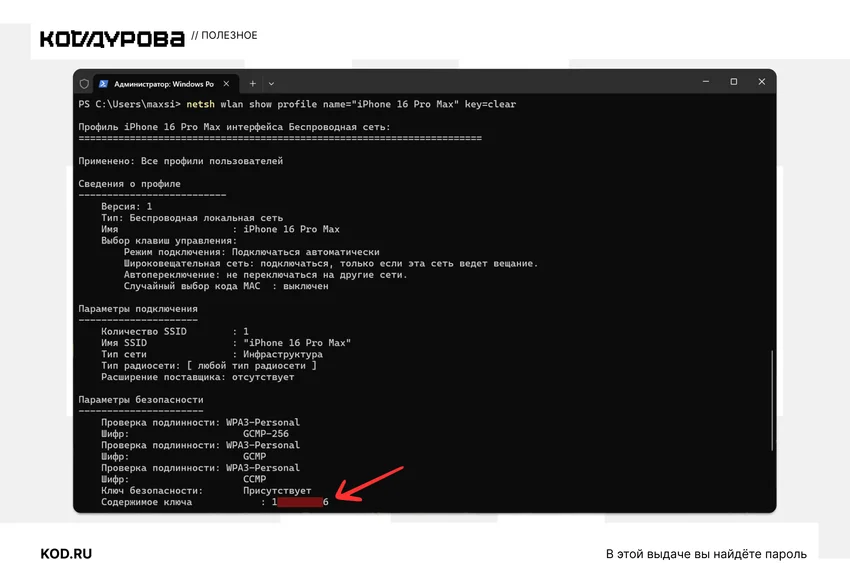Select the Администратор: Windows PowerShell tab

[x=165, y=84]
